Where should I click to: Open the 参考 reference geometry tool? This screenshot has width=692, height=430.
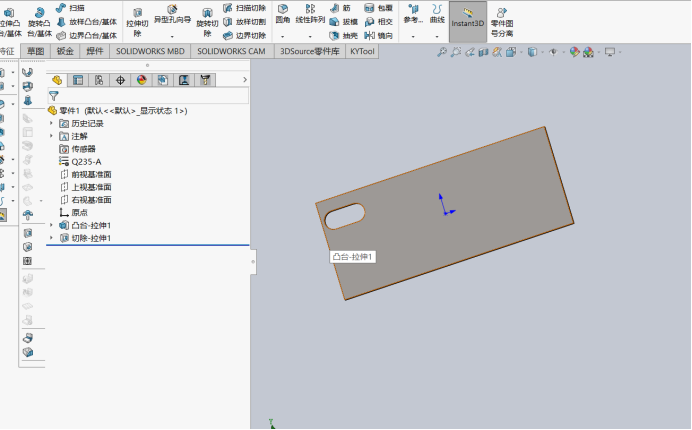pyautogui.click(x=413, y=14)
